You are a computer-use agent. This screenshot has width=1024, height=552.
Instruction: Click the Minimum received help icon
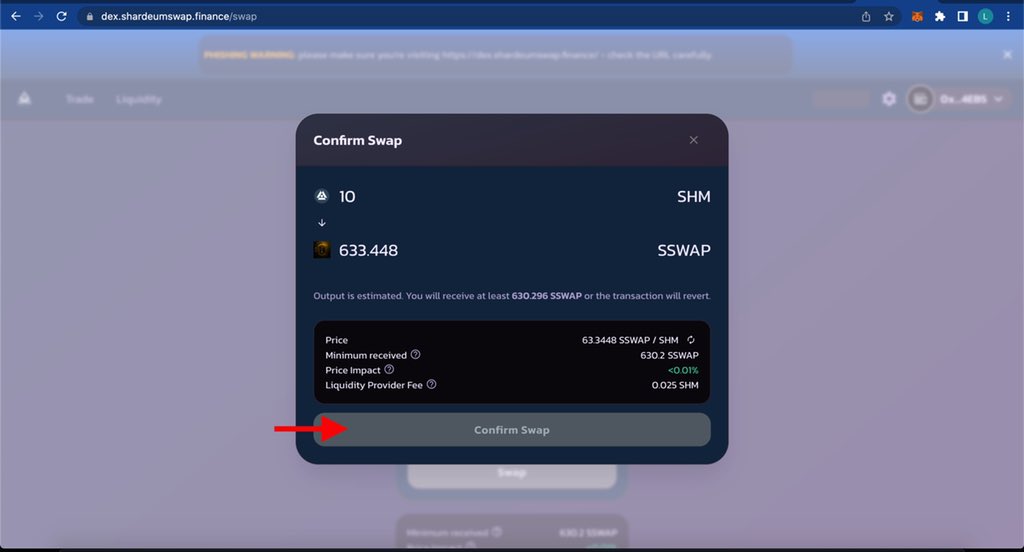click(x=415, y=355)
